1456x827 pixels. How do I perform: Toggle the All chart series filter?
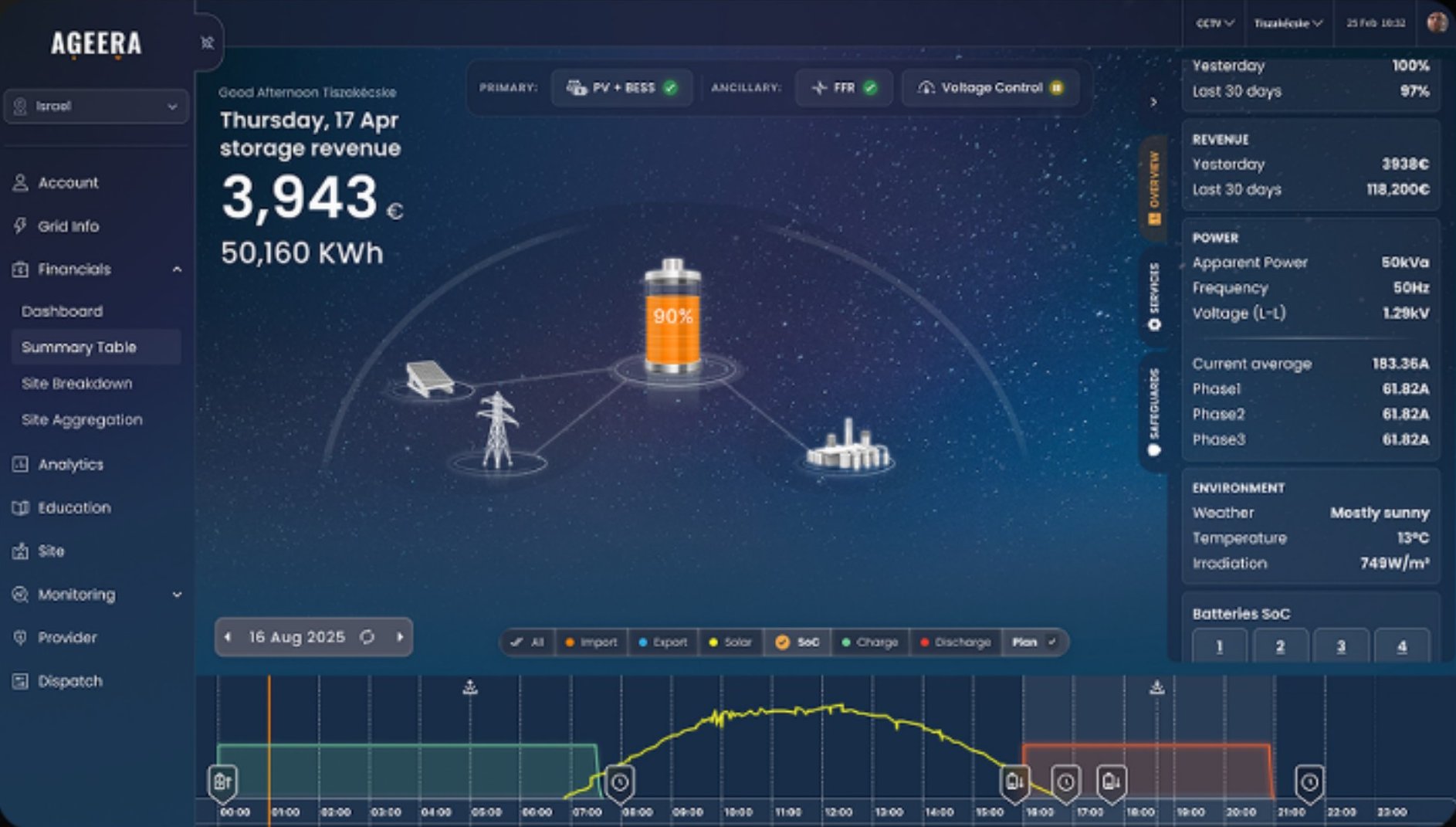point(528,642)
